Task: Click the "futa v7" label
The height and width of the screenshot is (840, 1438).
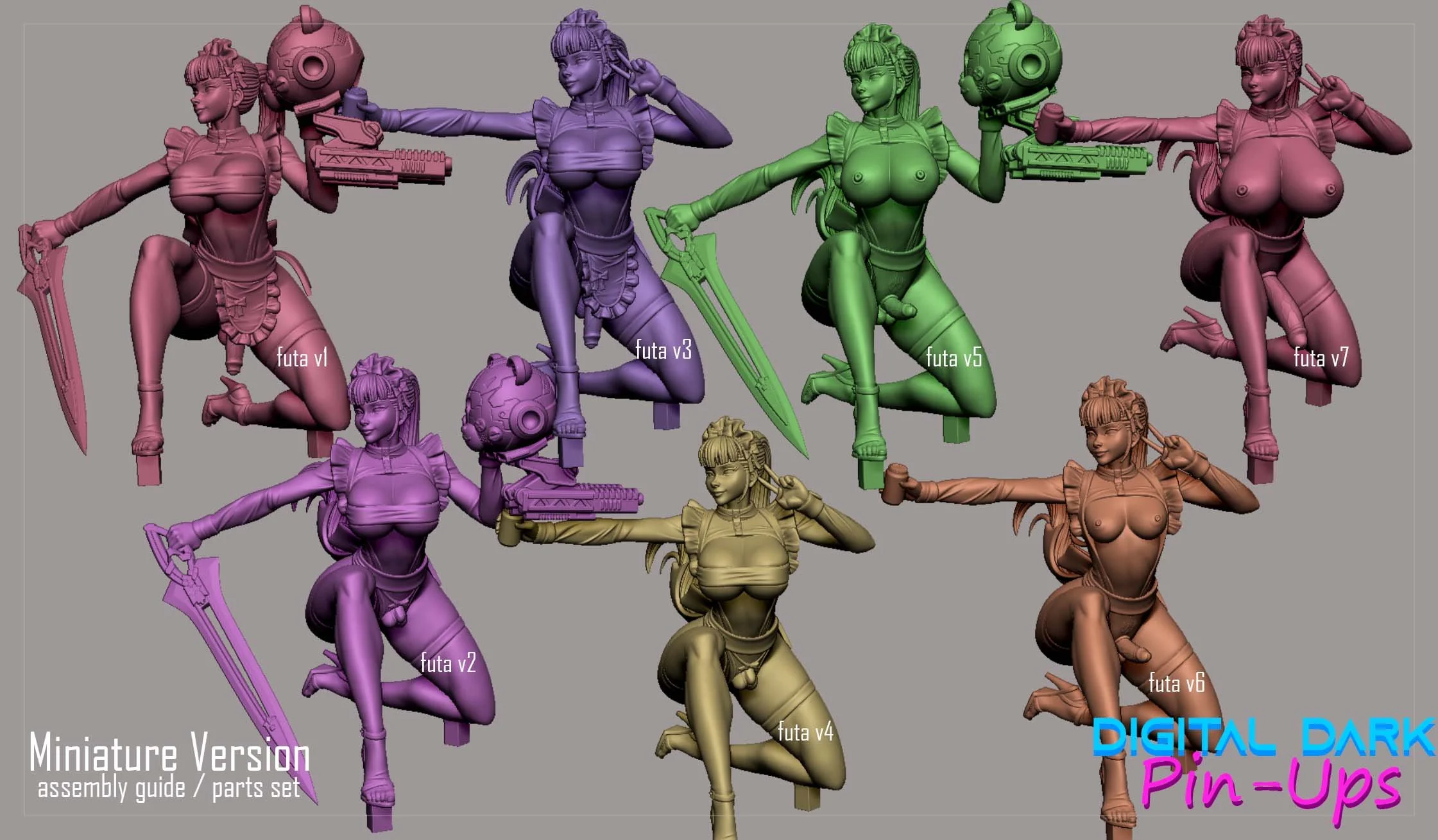Action: 1321,357
